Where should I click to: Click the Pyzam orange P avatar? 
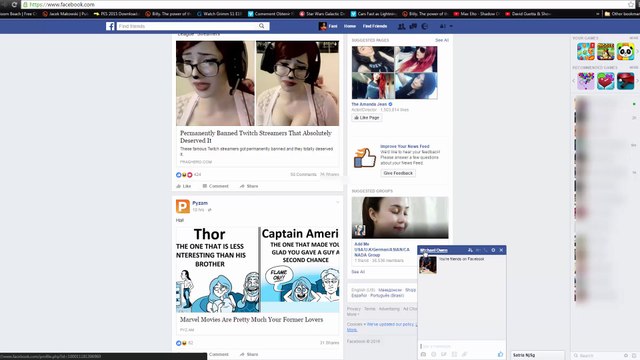tap(183, 206)
